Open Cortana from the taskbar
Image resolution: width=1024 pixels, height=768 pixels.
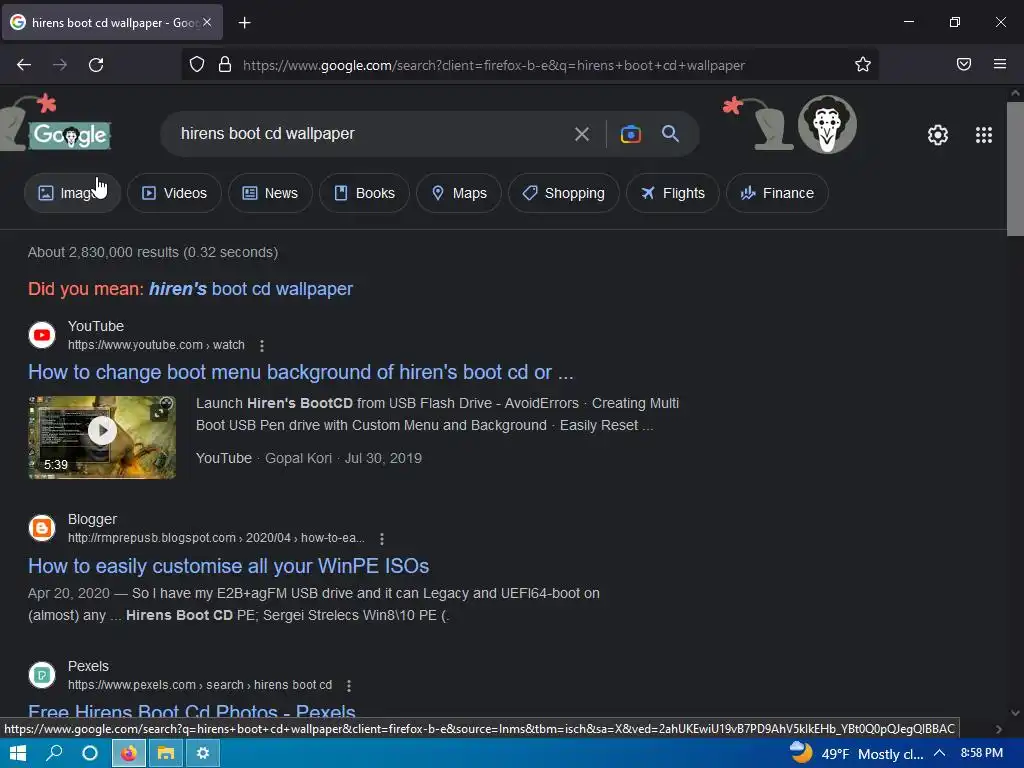[89, 754]
